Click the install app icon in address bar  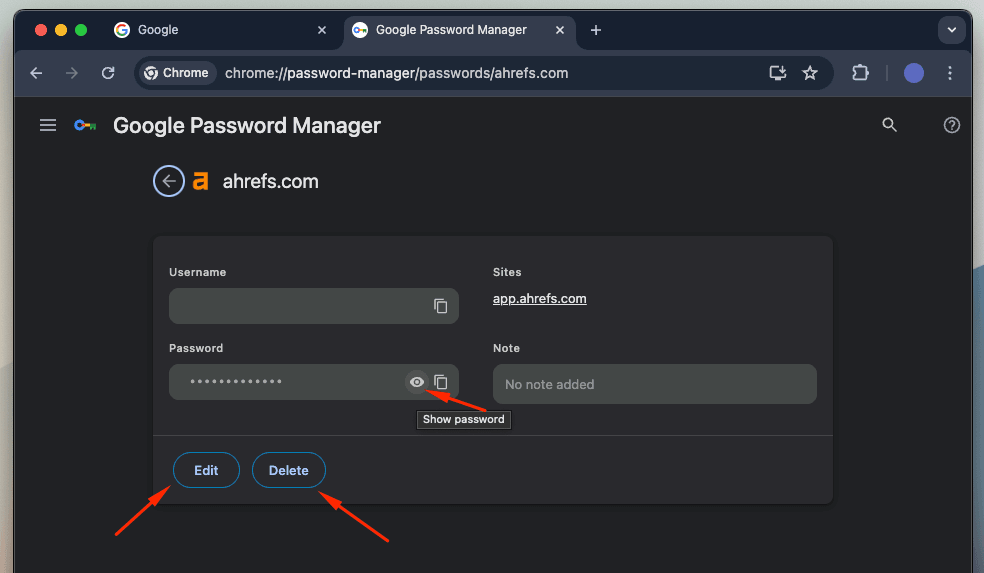coord(777,73)
